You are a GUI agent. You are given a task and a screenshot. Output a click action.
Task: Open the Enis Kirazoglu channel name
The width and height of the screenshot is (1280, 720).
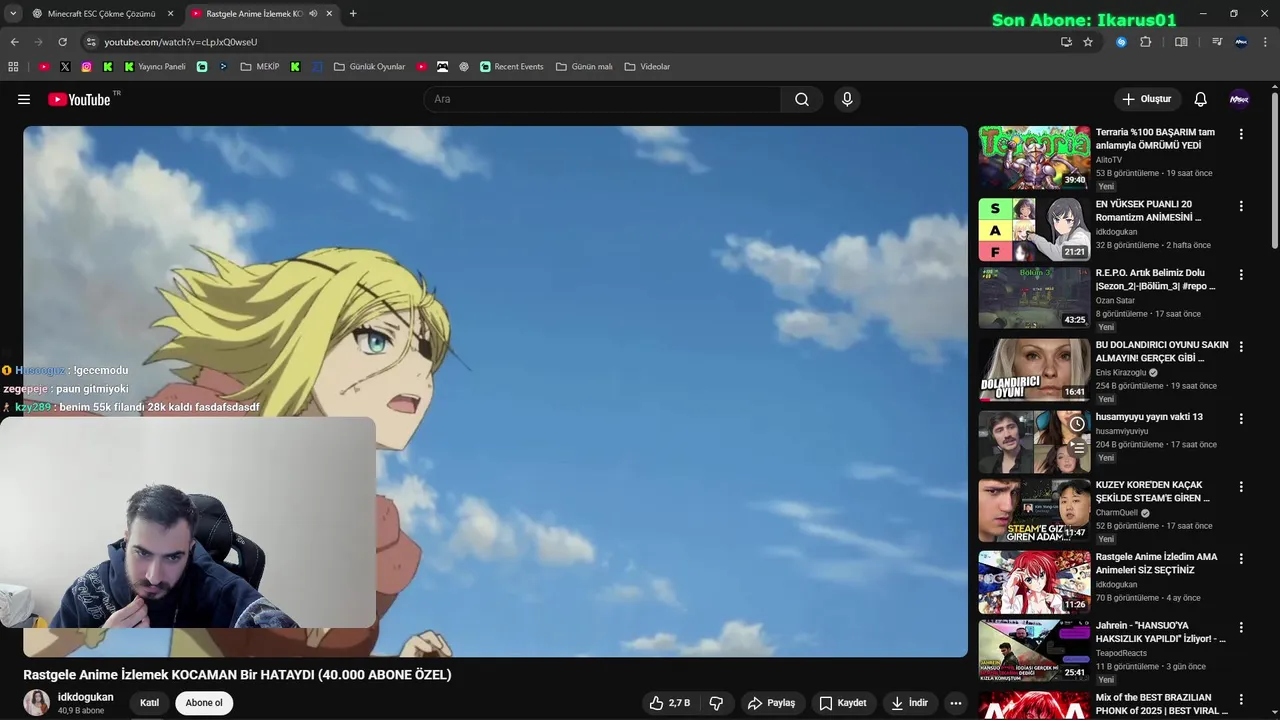1121,372
